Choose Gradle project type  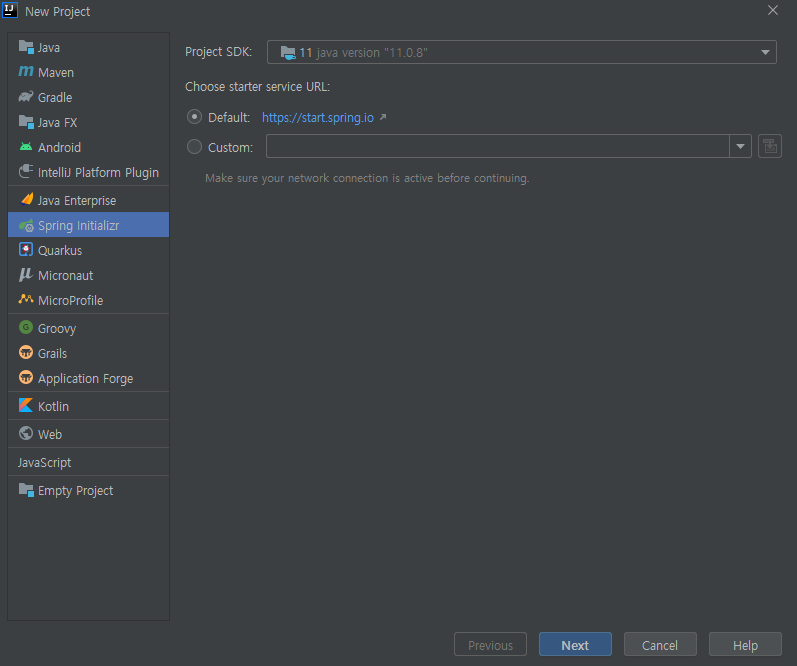point(88,97)
